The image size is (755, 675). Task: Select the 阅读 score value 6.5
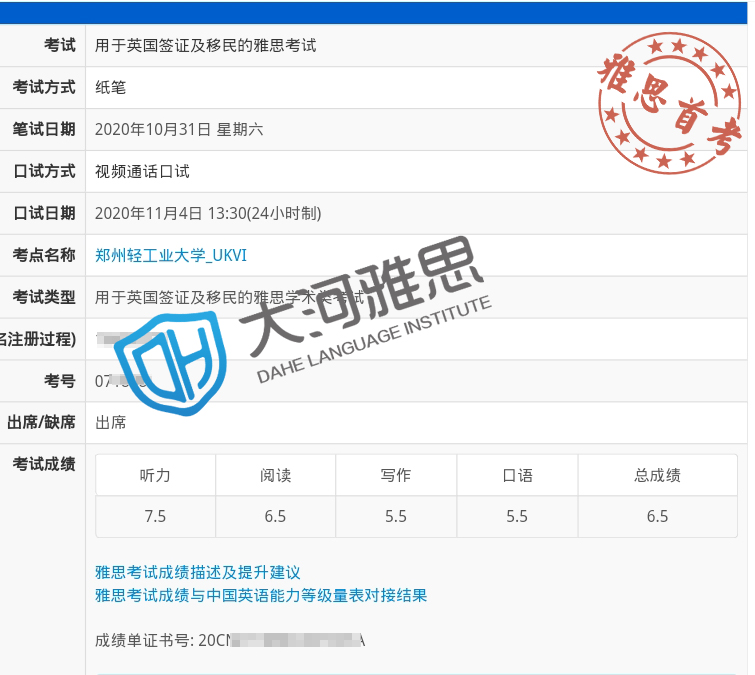pyautogui.click(x=275, y=517)
